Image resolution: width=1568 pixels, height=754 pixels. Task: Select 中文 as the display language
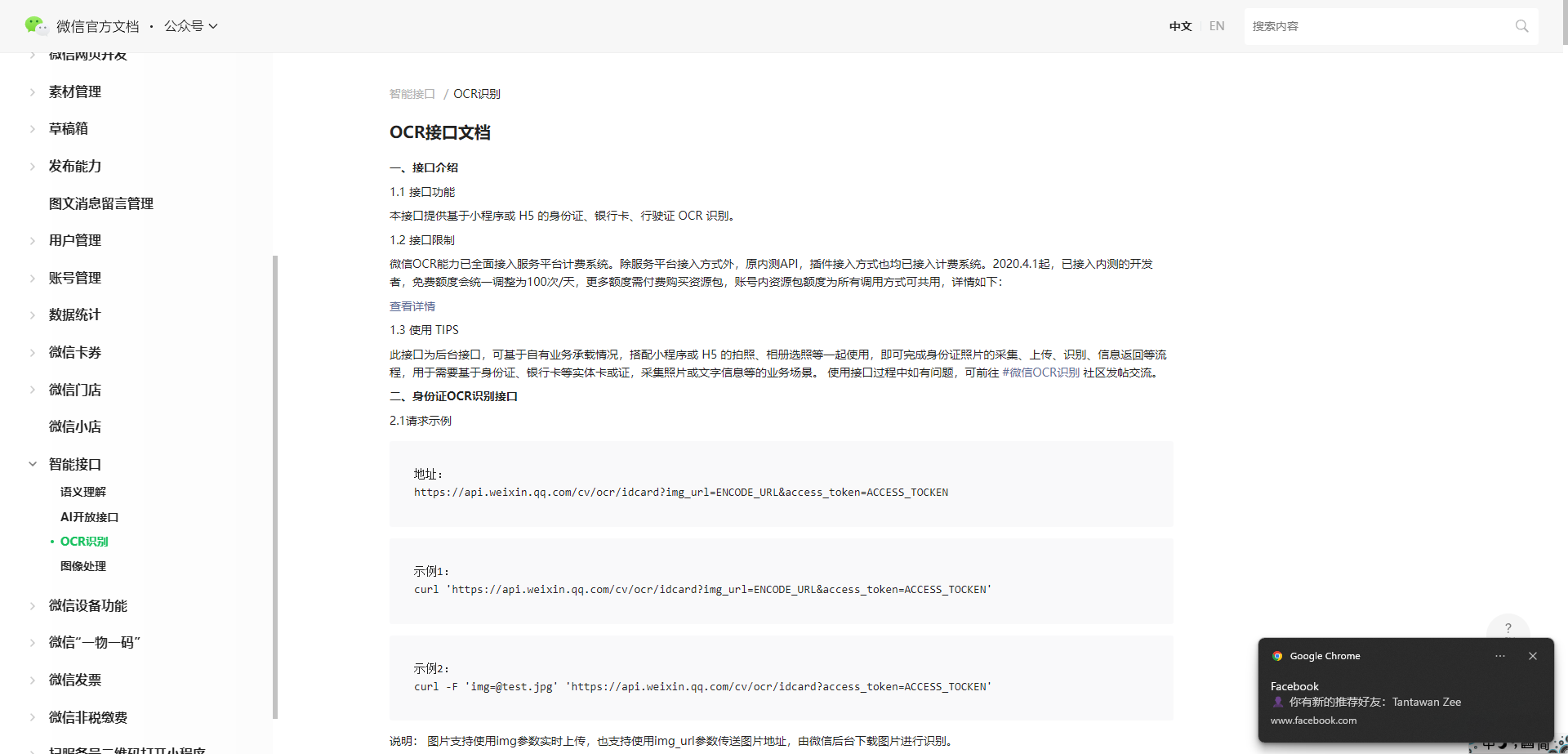(1180, 25)
